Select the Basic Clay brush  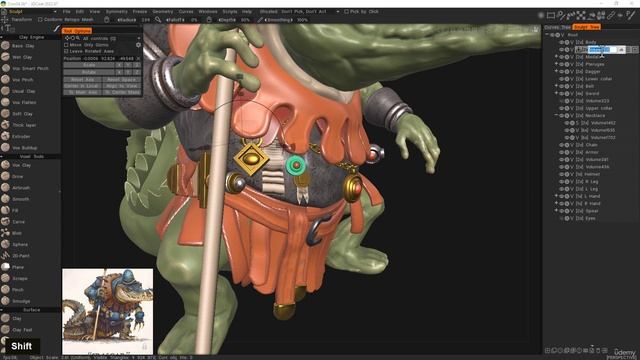coord(22,46)
